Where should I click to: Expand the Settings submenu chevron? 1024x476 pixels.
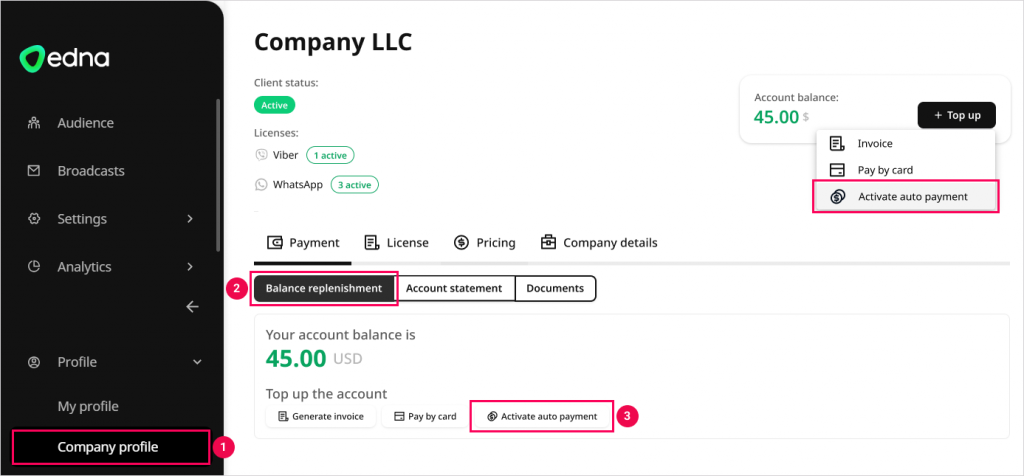pos(190,219)
